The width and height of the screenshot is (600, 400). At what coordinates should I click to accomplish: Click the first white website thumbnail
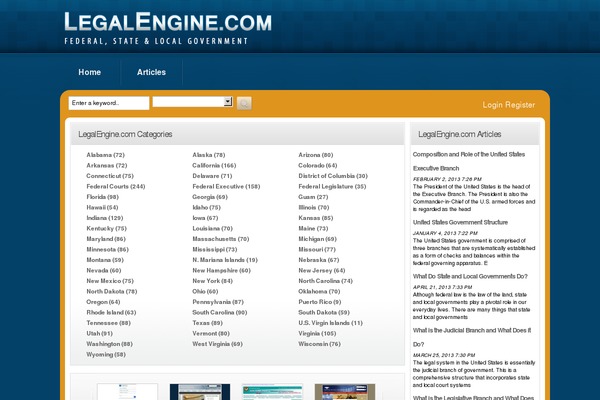[x=127, y=392]
